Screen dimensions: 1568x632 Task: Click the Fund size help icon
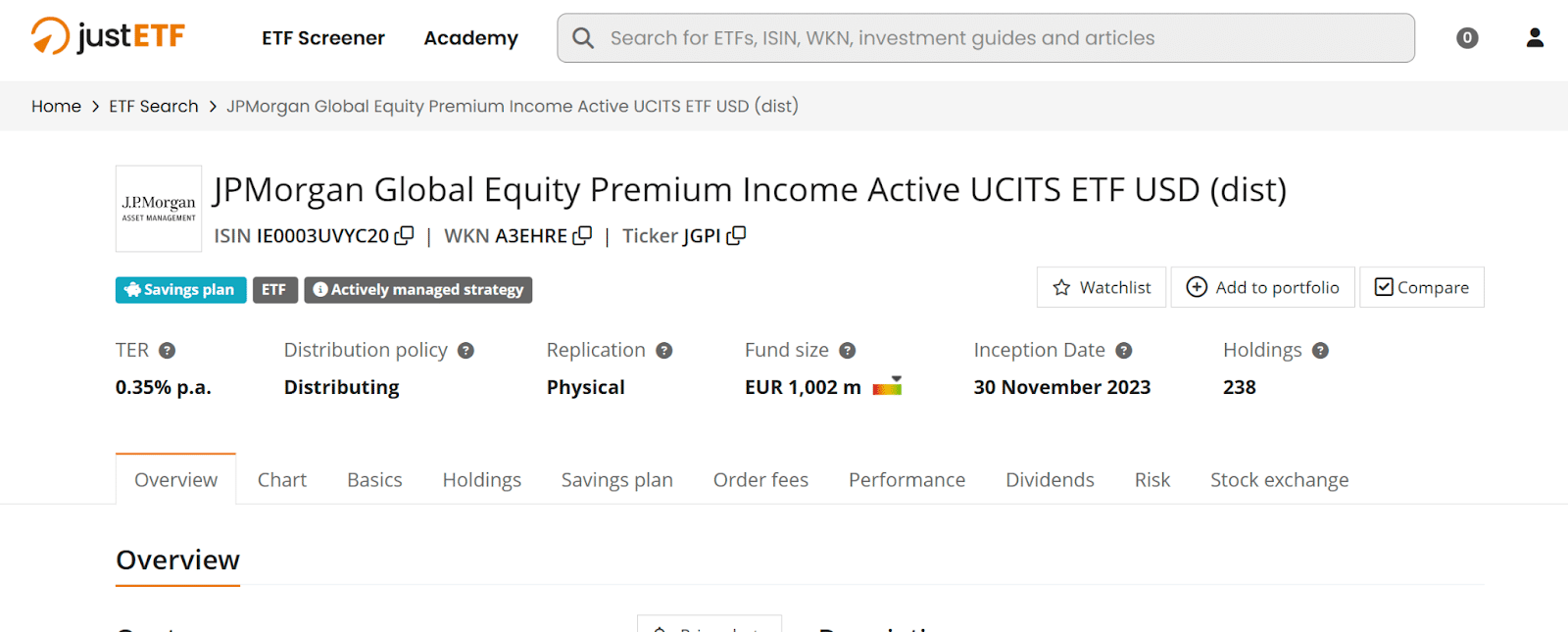pos(848,351)
